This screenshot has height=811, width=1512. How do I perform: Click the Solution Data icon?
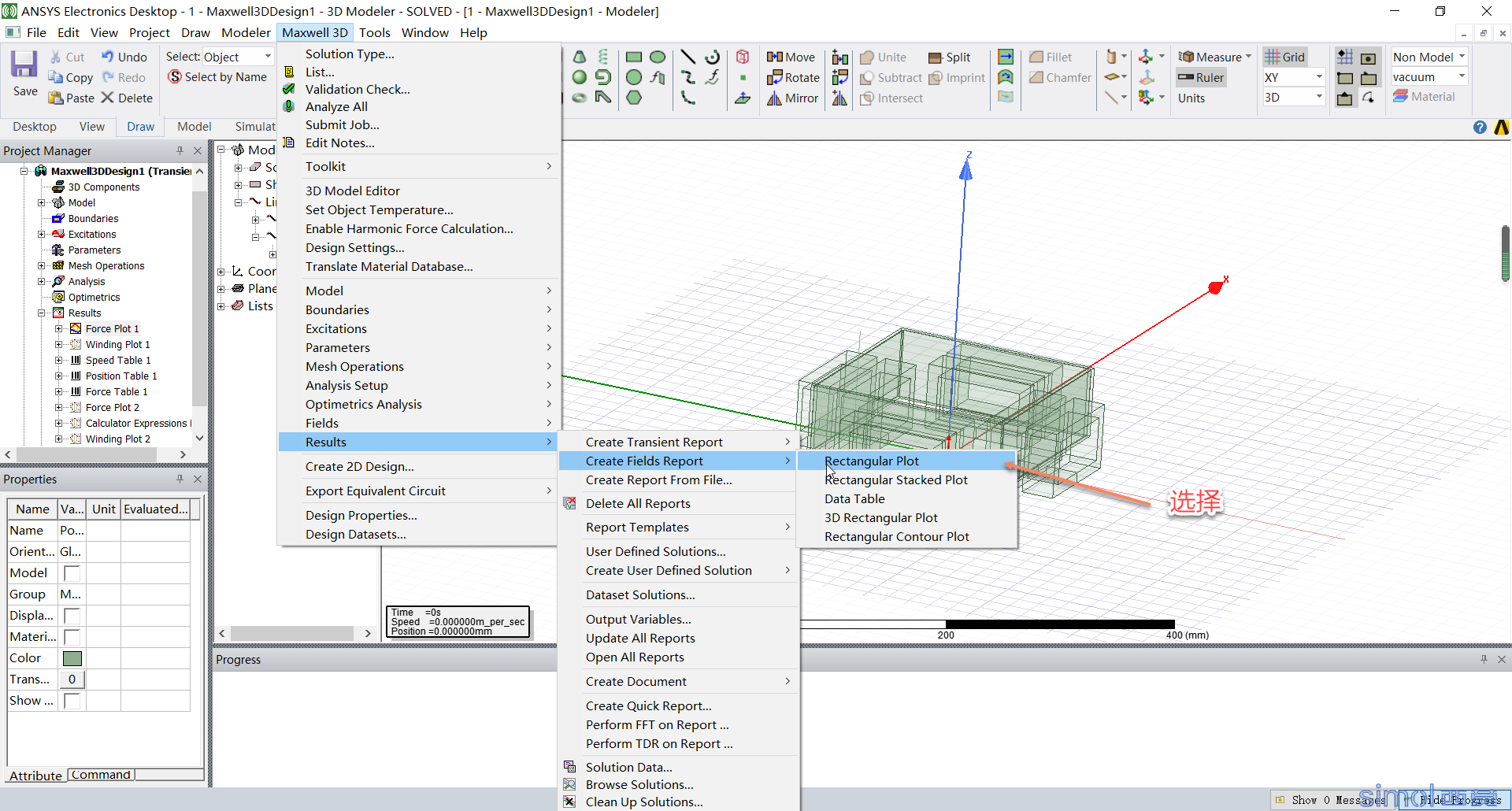point(569,767)
